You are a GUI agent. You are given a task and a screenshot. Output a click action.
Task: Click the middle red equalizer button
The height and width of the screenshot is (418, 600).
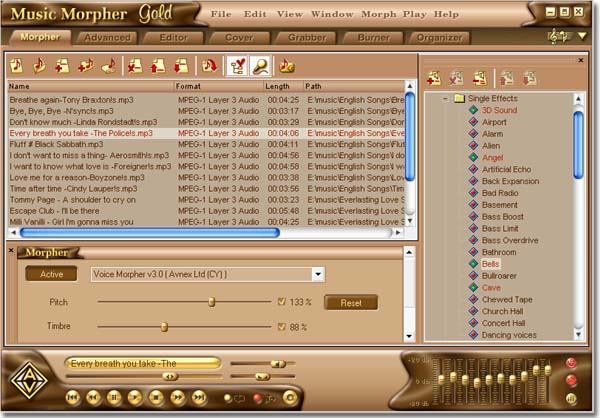(x=571, y=380)
